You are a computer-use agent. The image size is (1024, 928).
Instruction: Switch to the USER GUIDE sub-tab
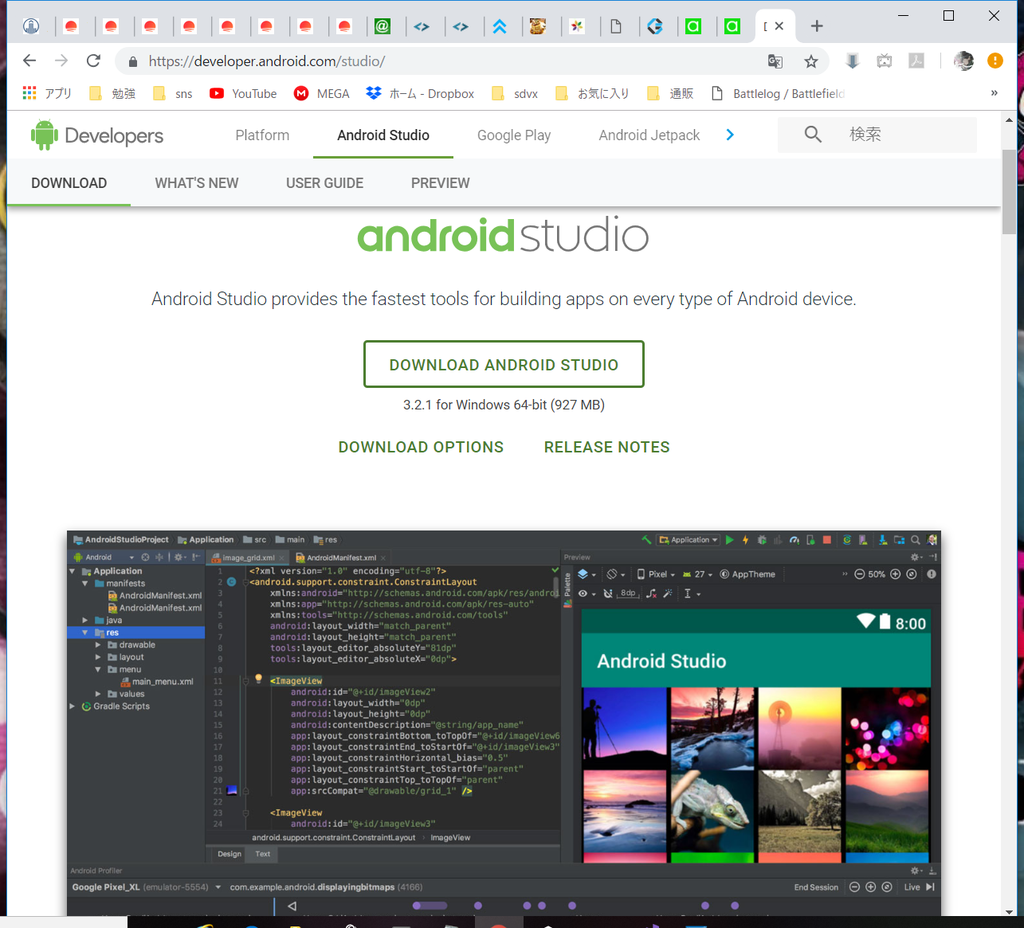pyautogui.click(x=325, y=183)
